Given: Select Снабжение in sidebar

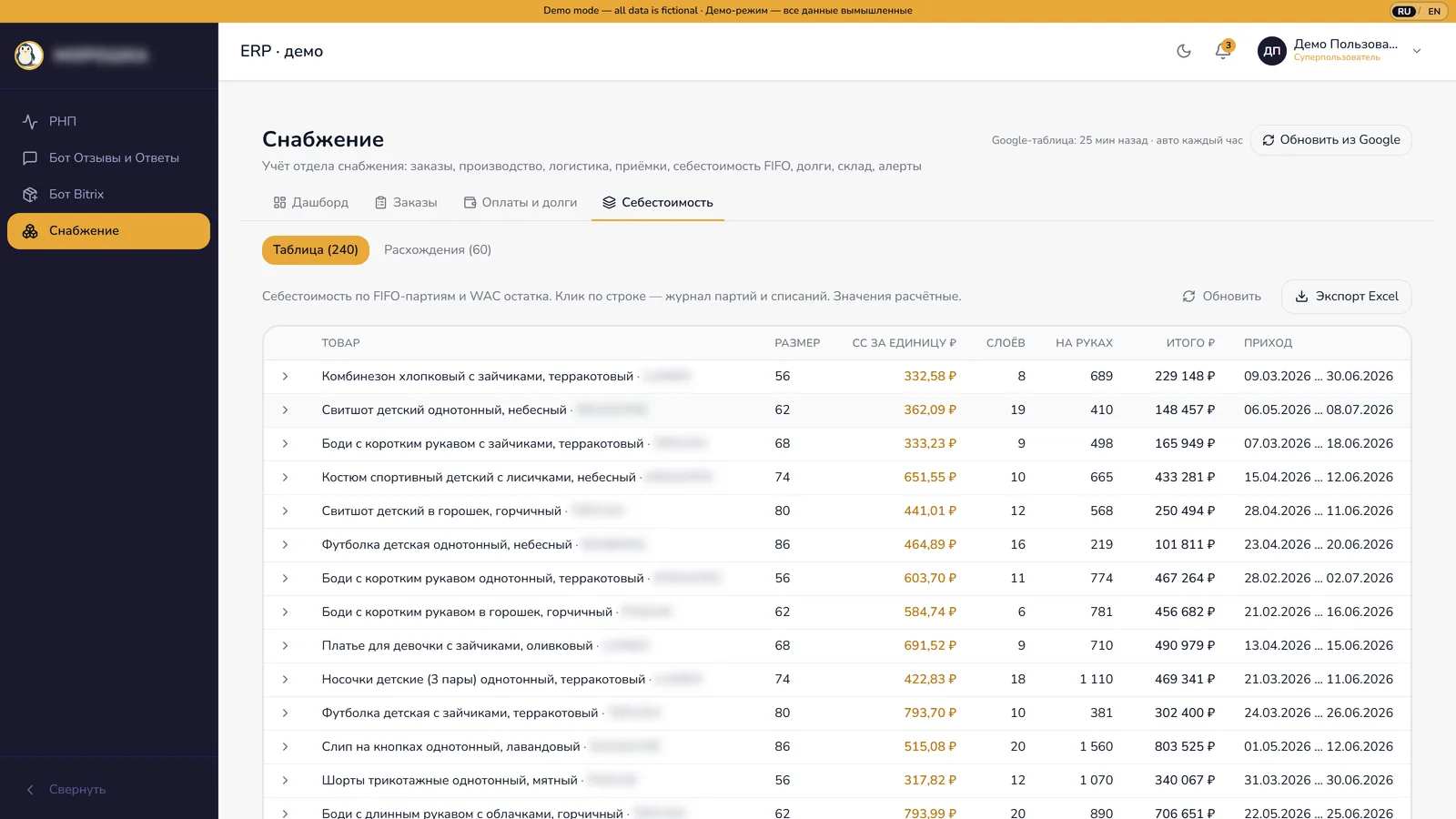Looking at the screenshot, I should coord(108,231).
